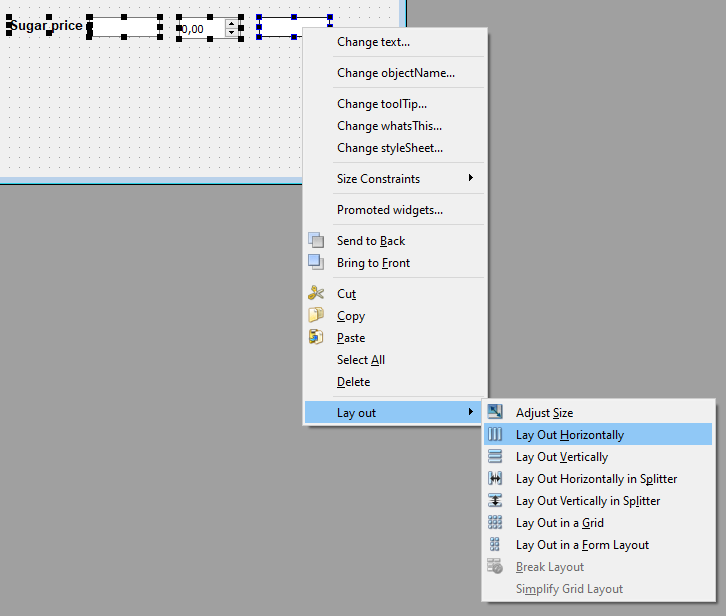Click the scissors Cut icon
Viewport: 726px width, 616px height.
(x=316, y=293)
